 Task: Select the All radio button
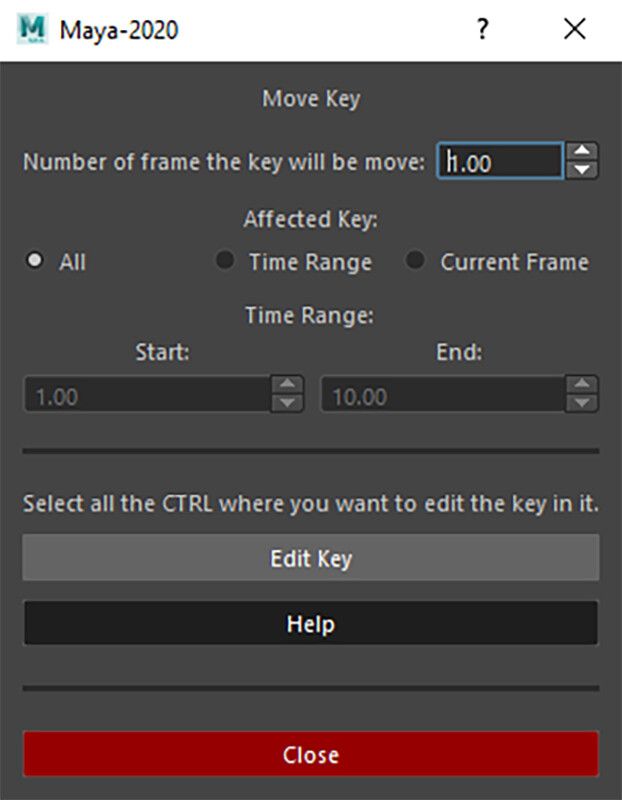[x=33, y=262]
